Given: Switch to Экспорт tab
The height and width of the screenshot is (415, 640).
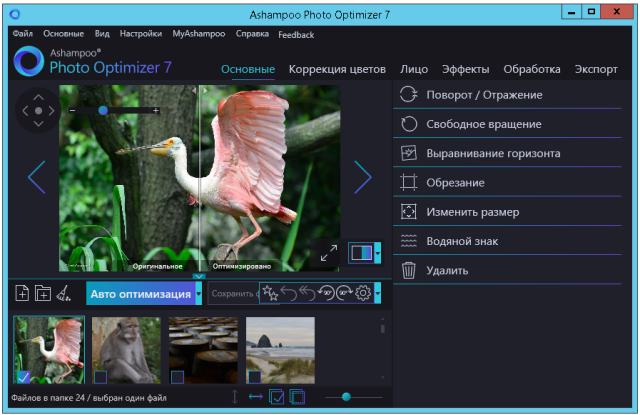Looking at the screenshot, I should 596,69.
